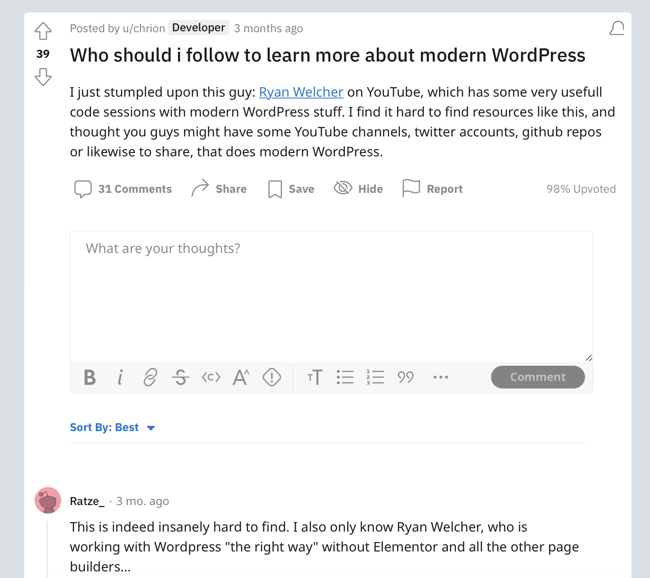Toggle inline code formatting
Viewport: 650px width, 578px height.
[x=211, y=377]
